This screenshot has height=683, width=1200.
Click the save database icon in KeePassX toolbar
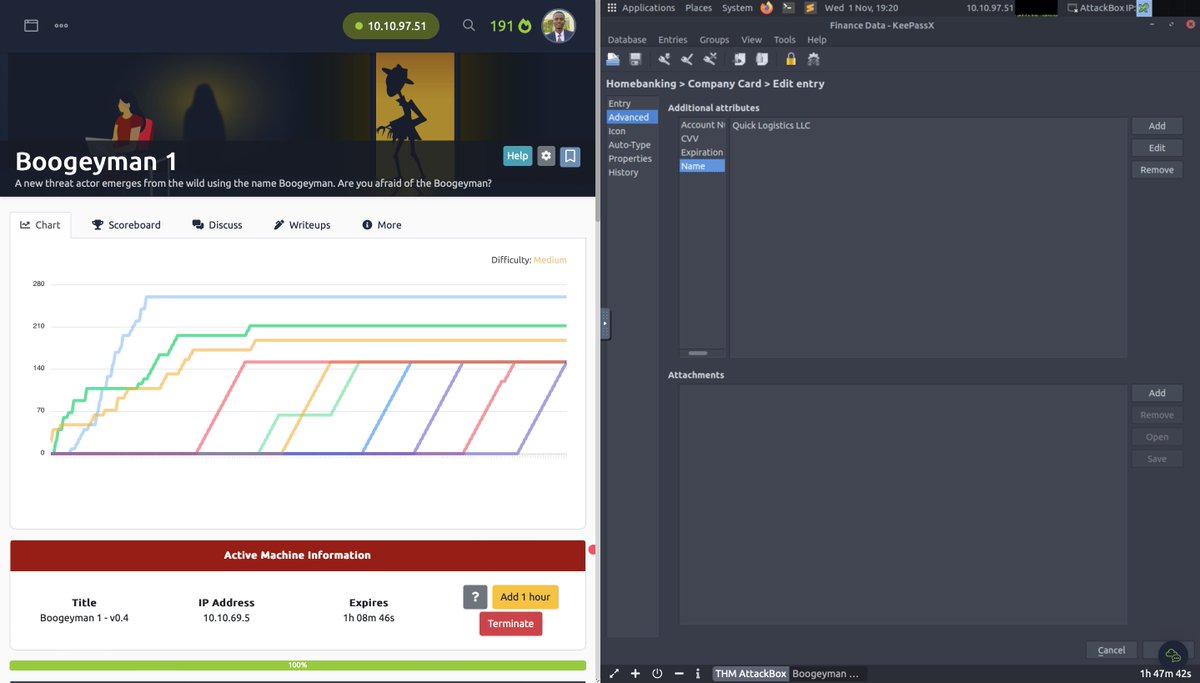click(635, 59)
